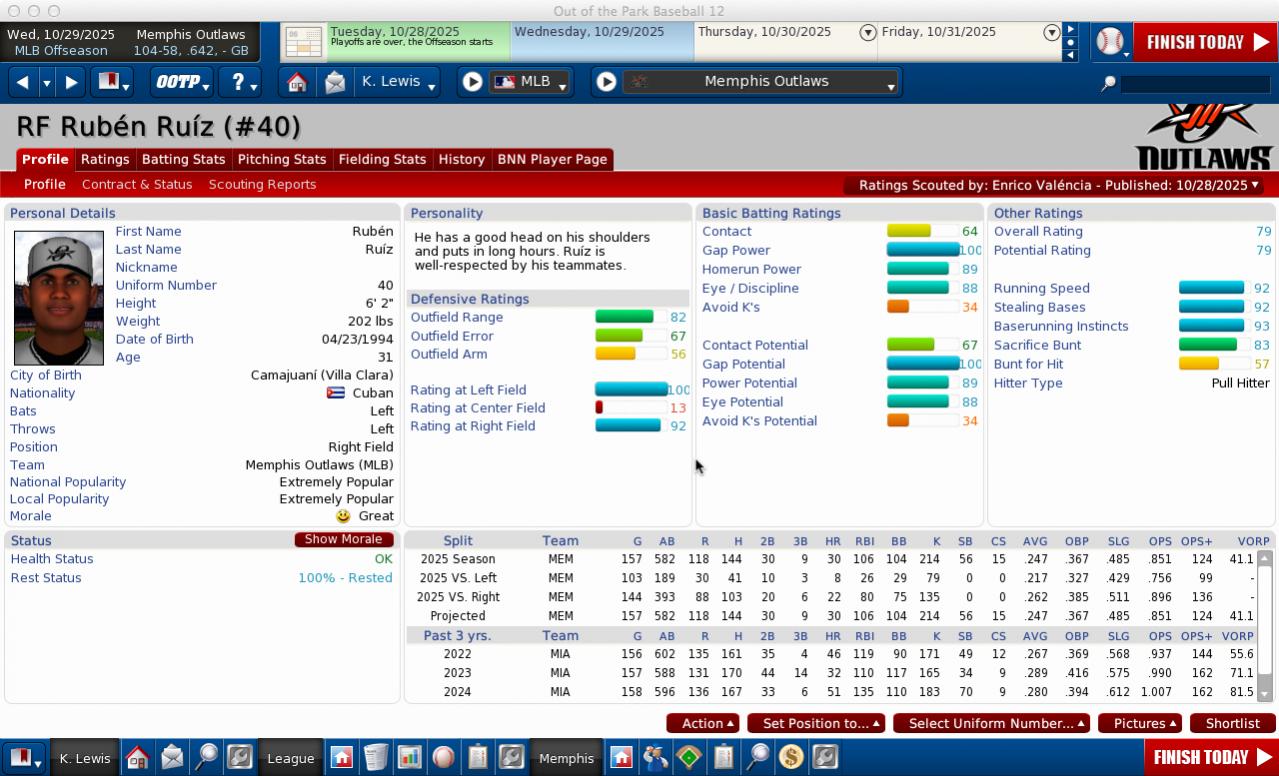Open the Memphis wrench settings icon
Image resolution: width=1279 pixels, height=776 pixels.
point(825,758)
